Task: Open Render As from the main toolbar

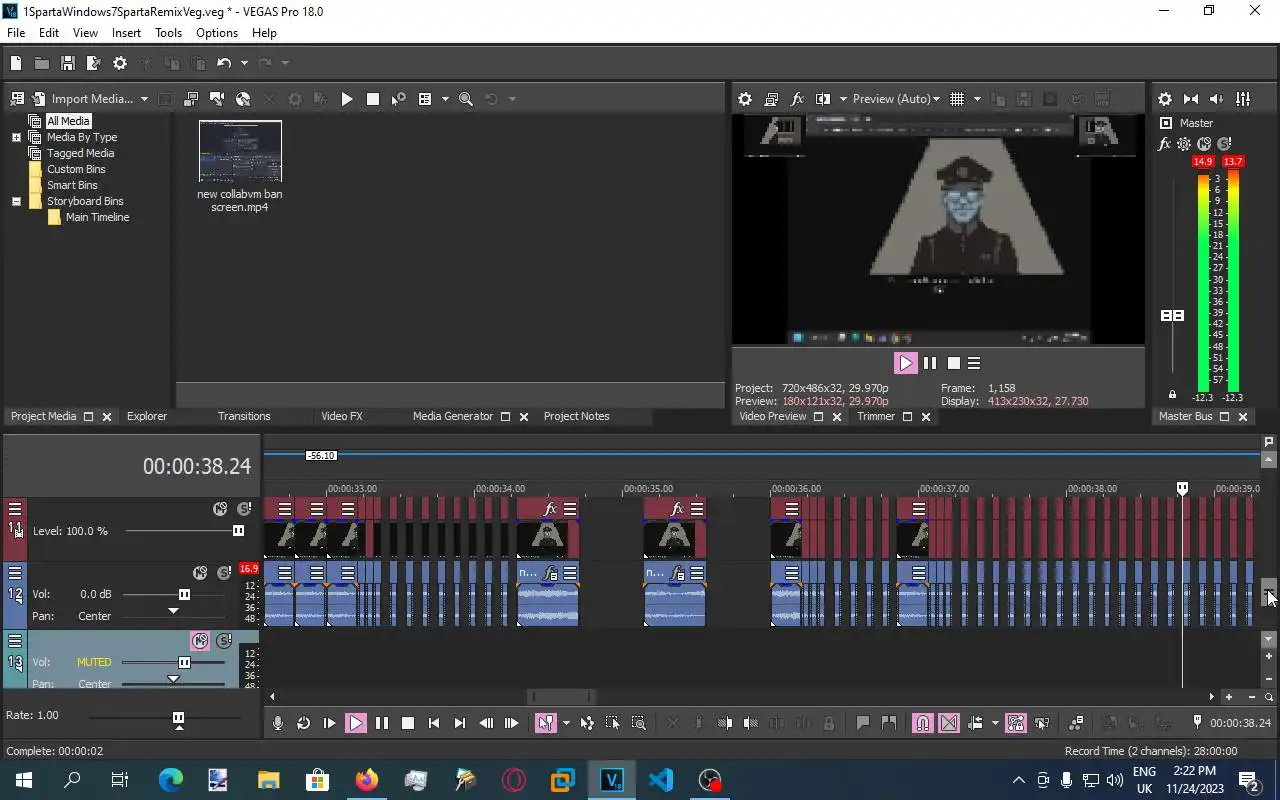Action: click(x=94, y=63)
